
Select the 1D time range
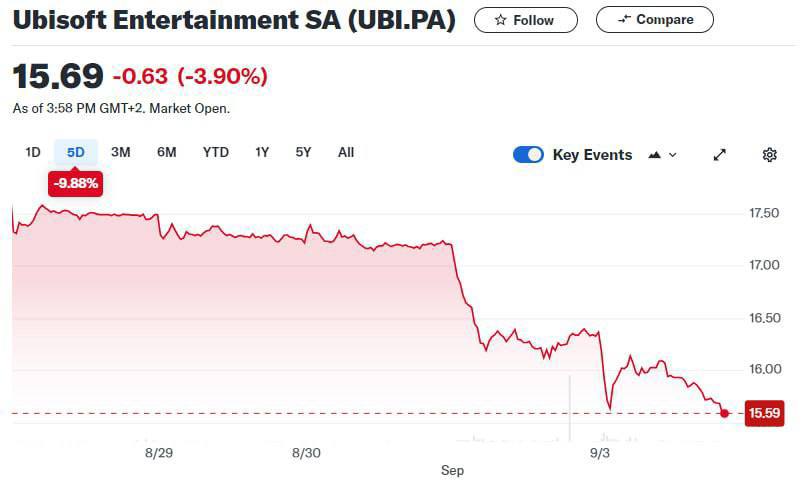coord(32,152)
